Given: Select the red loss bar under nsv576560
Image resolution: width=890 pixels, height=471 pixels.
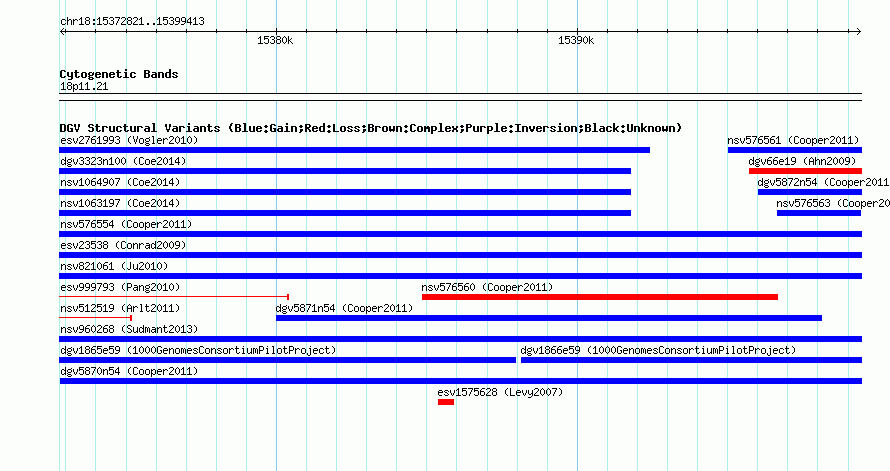Looking at the screenshot, I should [600, 297].
